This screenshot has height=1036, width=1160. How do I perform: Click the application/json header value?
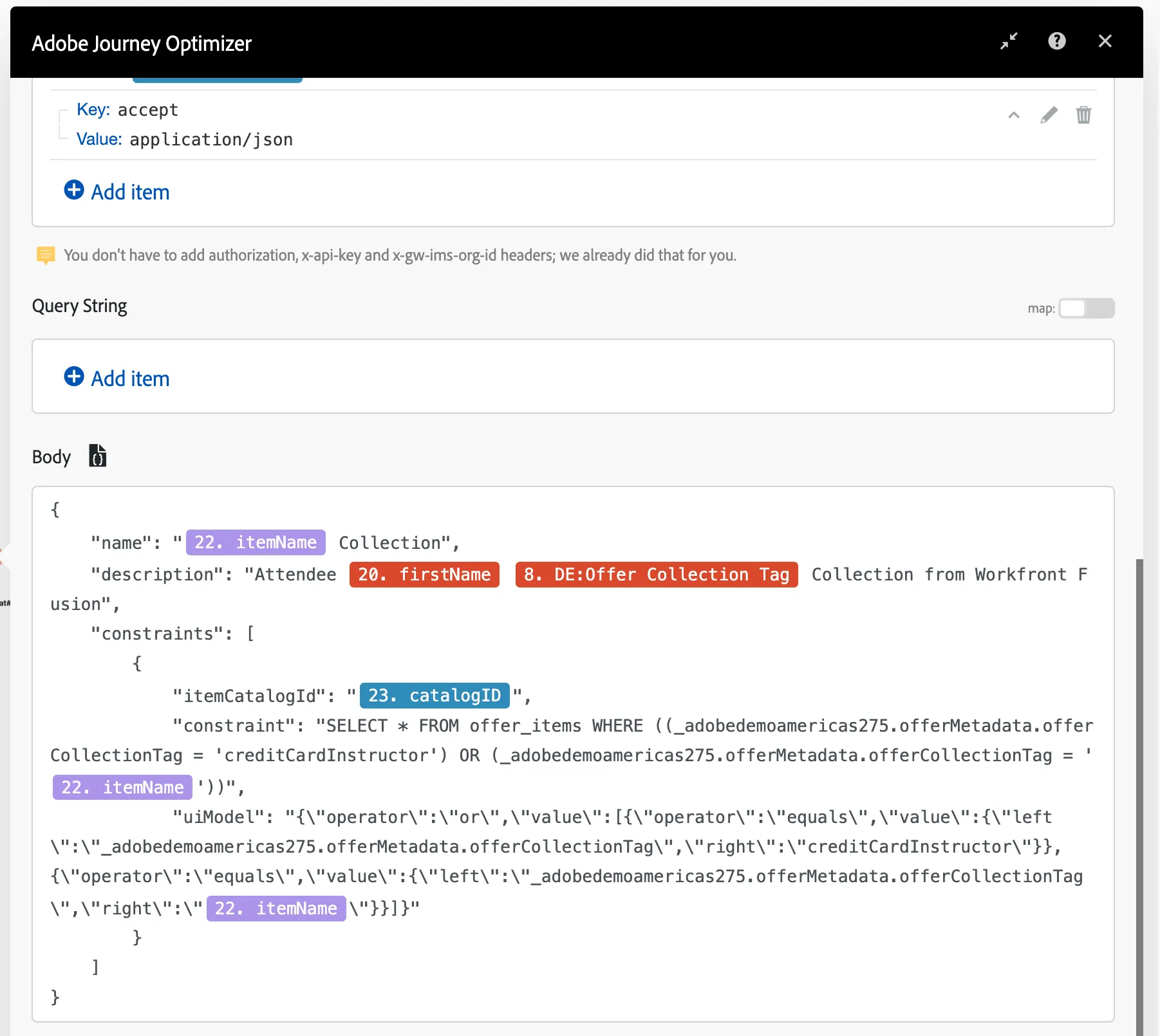coord(211,140)
